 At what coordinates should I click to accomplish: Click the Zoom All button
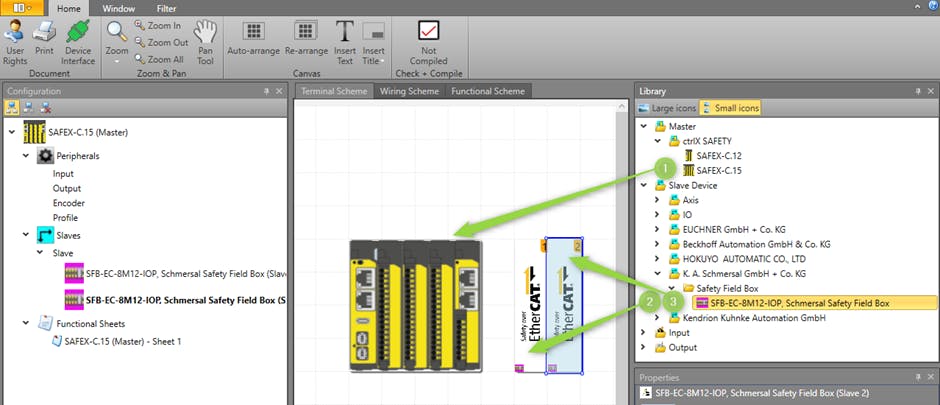click(x=159, y=59)
